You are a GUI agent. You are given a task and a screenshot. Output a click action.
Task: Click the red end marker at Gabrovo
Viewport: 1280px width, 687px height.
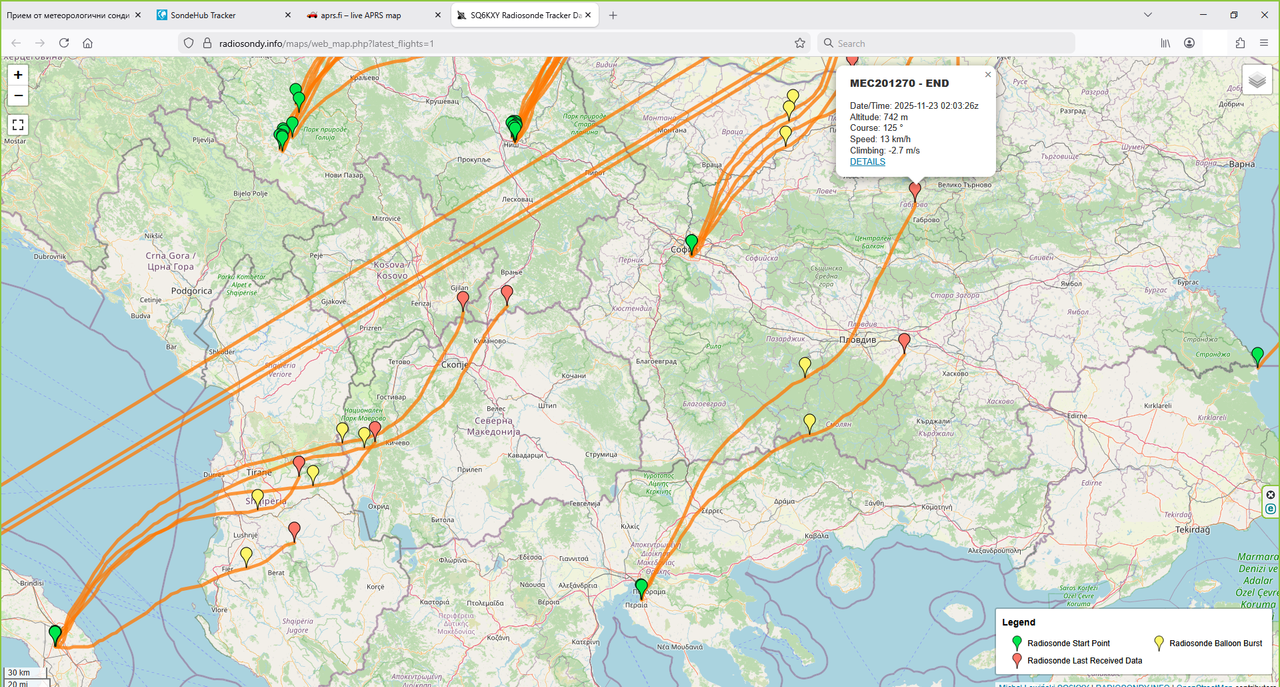click(914, 191)
